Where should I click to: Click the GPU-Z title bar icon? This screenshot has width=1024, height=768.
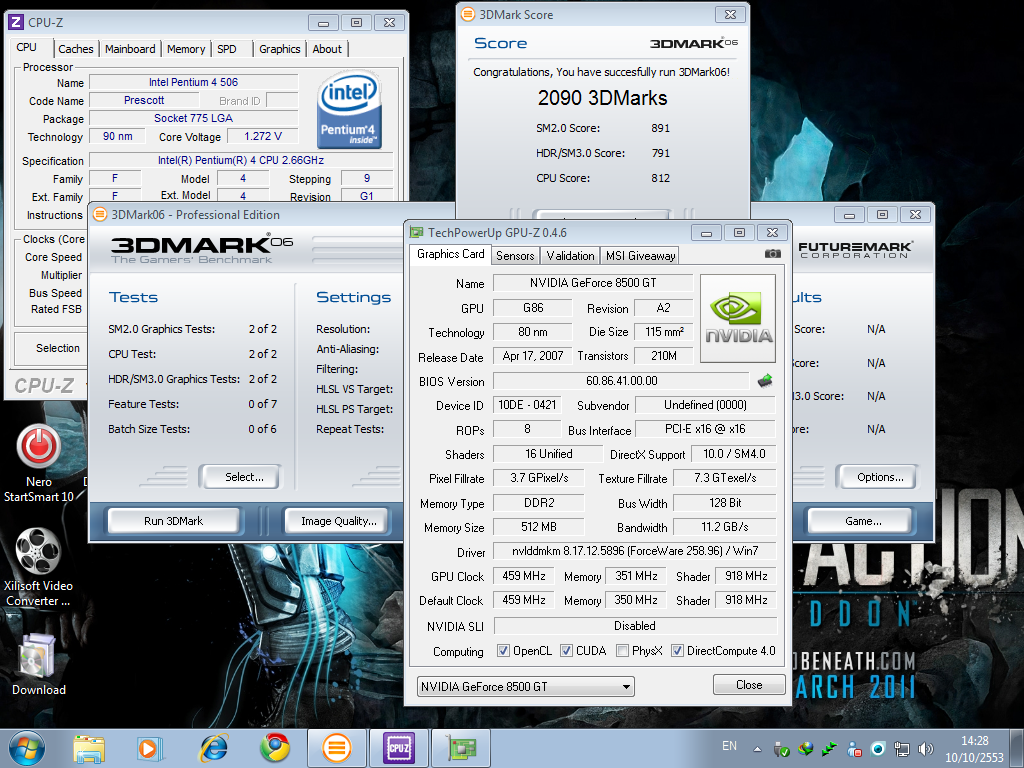pyautogui.click(x=416, y=232)
